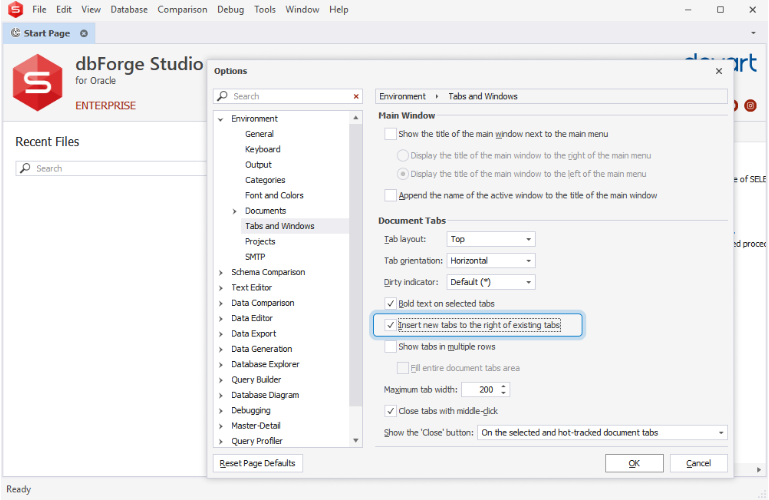Open the Comparison menu
Screen dimensions: 769x500
[x=182, y=10]
